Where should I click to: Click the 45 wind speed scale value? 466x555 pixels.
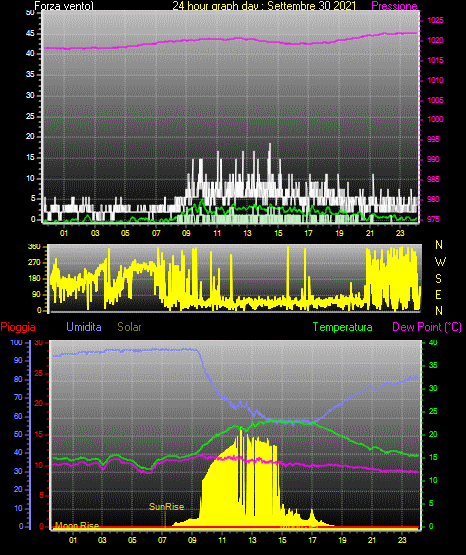[x=30, y=33]
